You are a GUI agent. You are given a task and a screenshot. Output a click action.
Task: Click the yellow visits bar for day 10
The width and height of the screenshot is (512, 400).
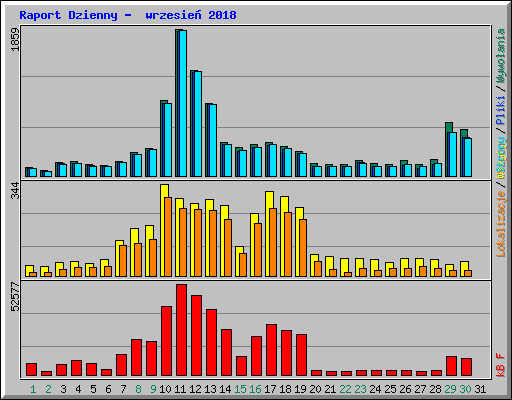163,230
